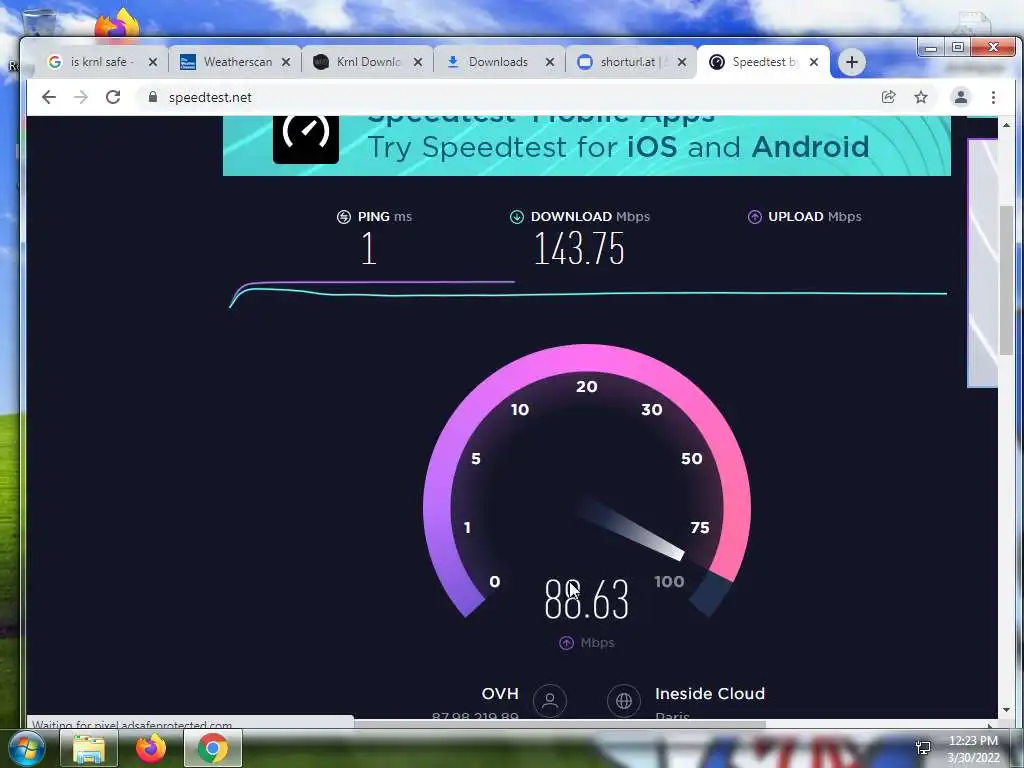The image size is (1024, 768).
Task: Switch to the Weatherscan tab
Action: [234, 62]
